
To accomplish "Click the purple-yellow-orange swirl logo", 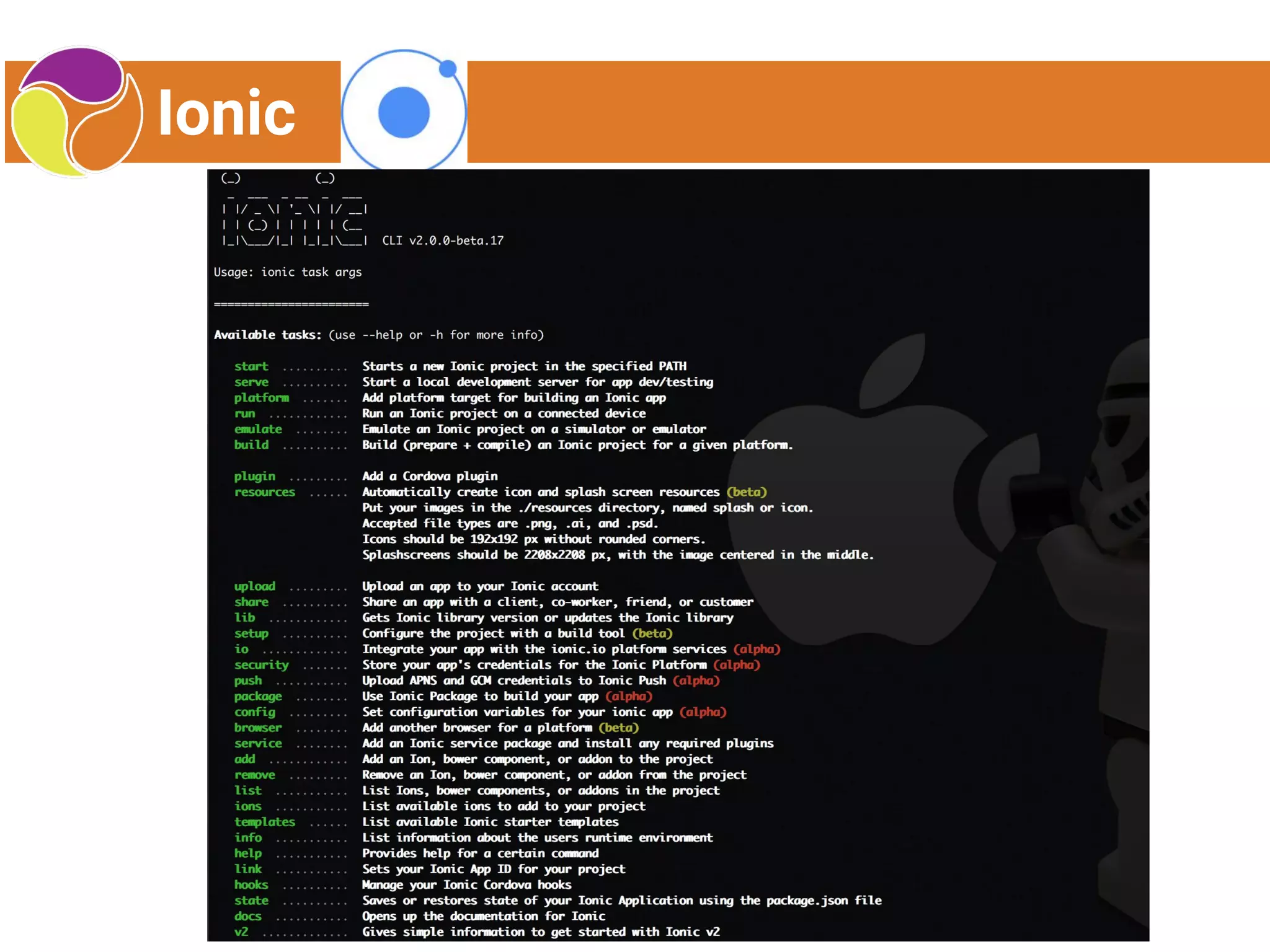I will 78,112.
